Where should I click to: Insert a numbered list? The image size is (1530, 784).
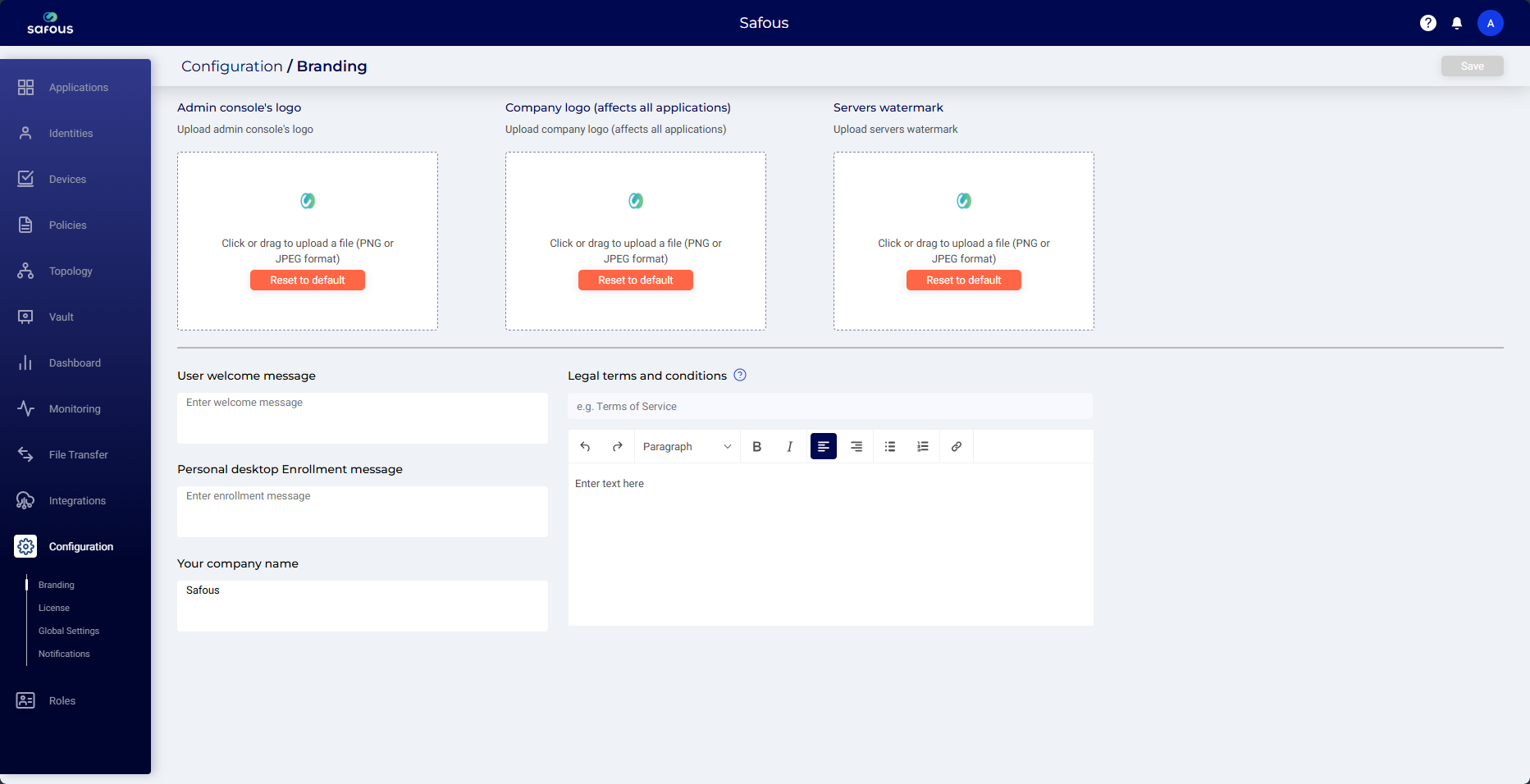[923, 447]
